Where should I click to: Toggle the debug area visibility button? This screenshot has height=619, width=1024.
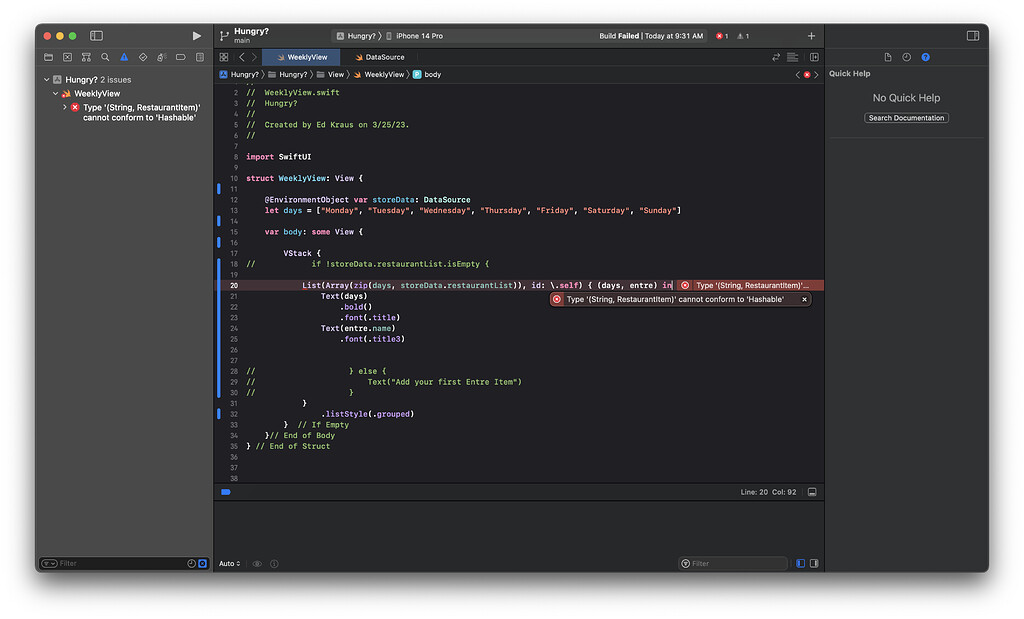812,492
